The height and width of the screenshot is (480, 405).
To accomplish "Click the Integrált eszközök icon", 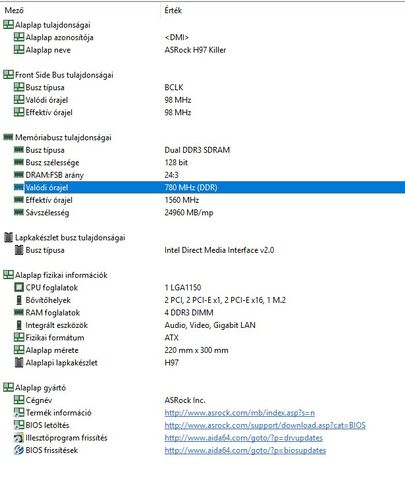I will pyautogui.click(x=19, y=325).
